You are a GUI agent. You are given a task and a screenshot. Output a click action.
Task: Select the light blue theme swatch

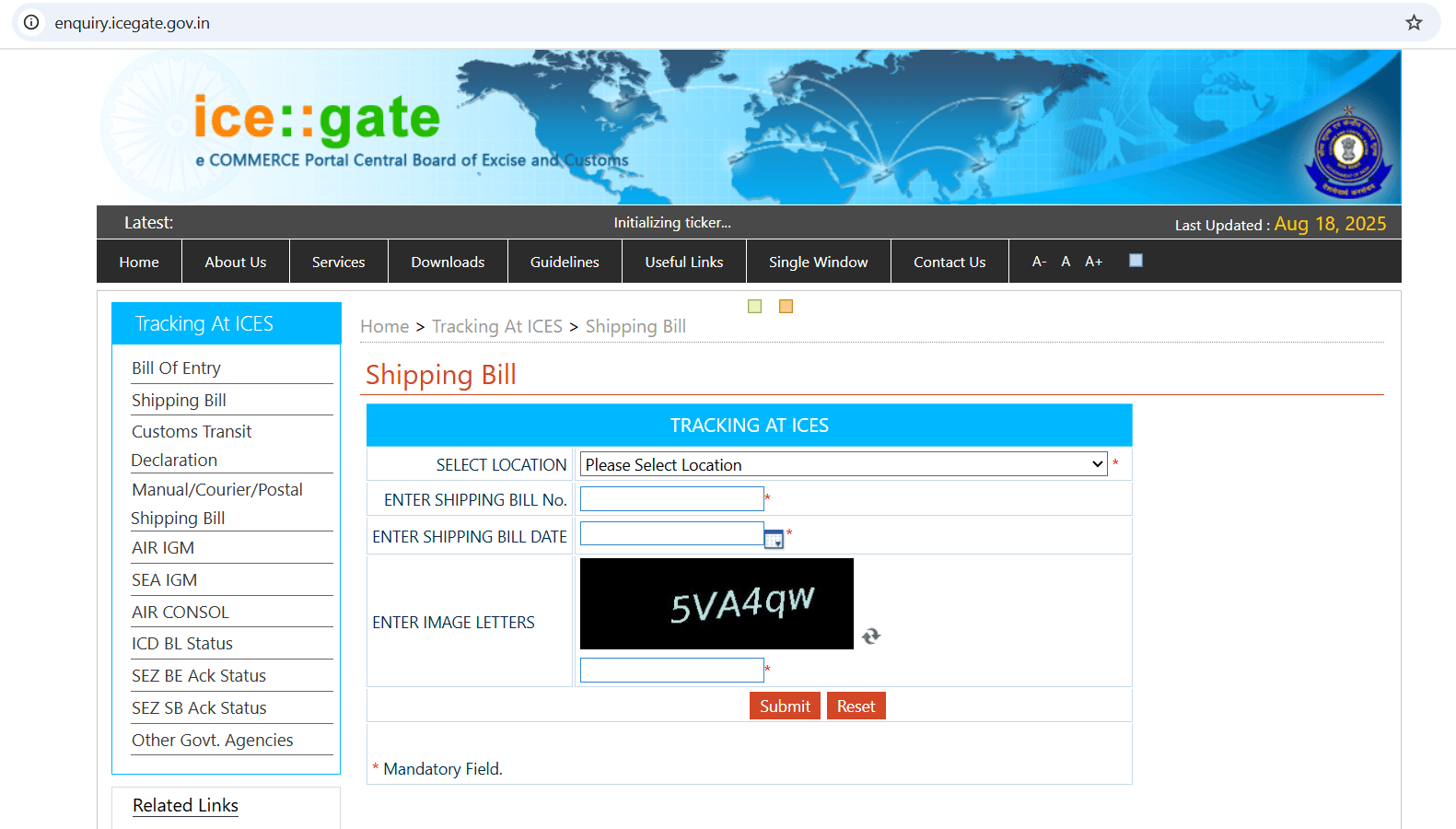pyautogui.click(x=1136, y=261)
